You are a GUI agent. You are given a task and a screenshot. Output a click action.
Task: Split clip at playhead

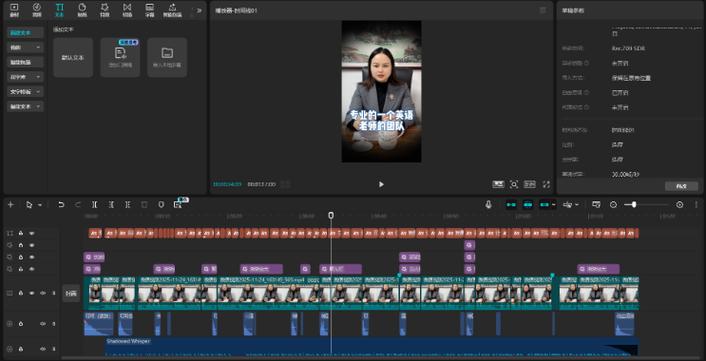coord(95,204)
